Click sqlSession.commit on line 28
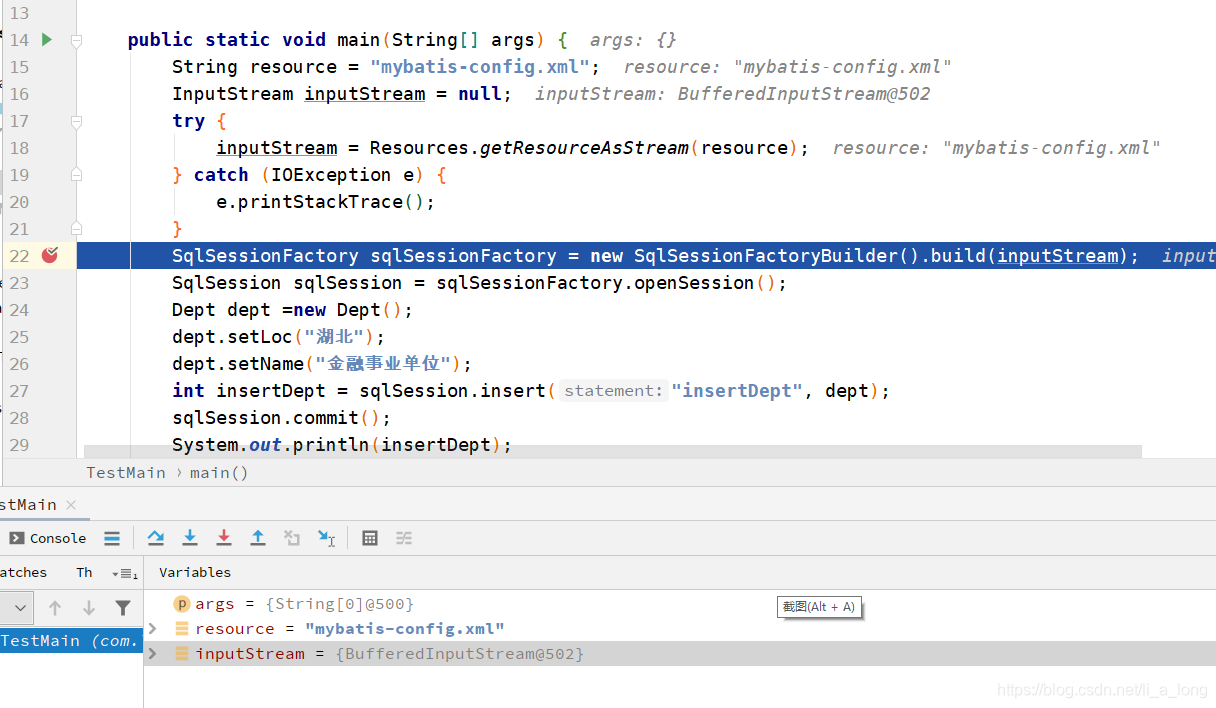Screen dimensions: 1216x708 click(x=265, y=418)
